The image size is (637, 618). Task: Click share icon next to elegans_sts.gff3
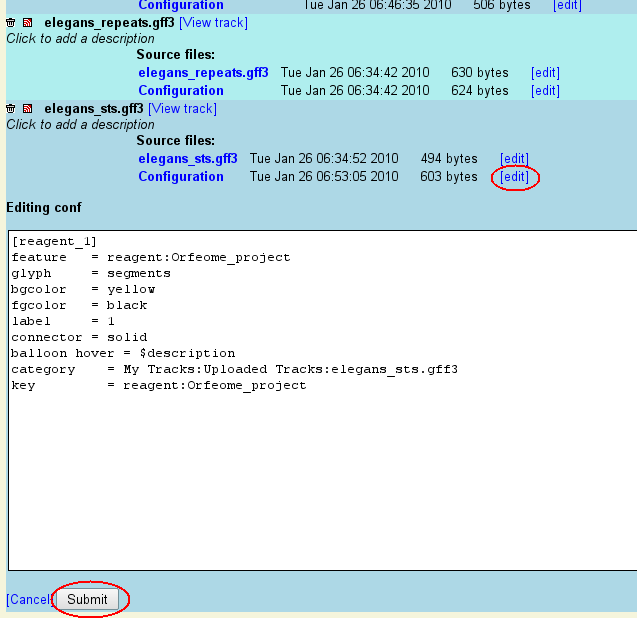[x=27, y=108]
